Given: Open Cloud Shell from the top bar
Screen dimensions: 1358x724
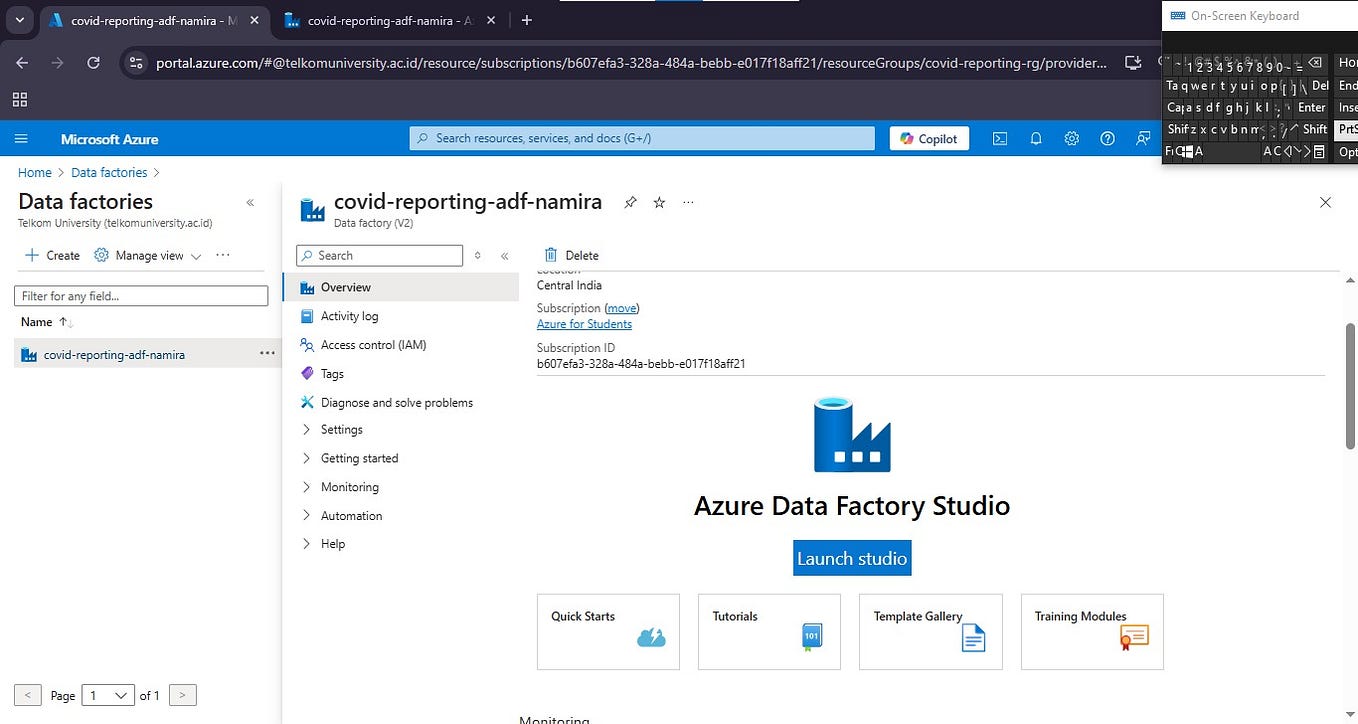Looking at the screenshot, I should [999, 138].
